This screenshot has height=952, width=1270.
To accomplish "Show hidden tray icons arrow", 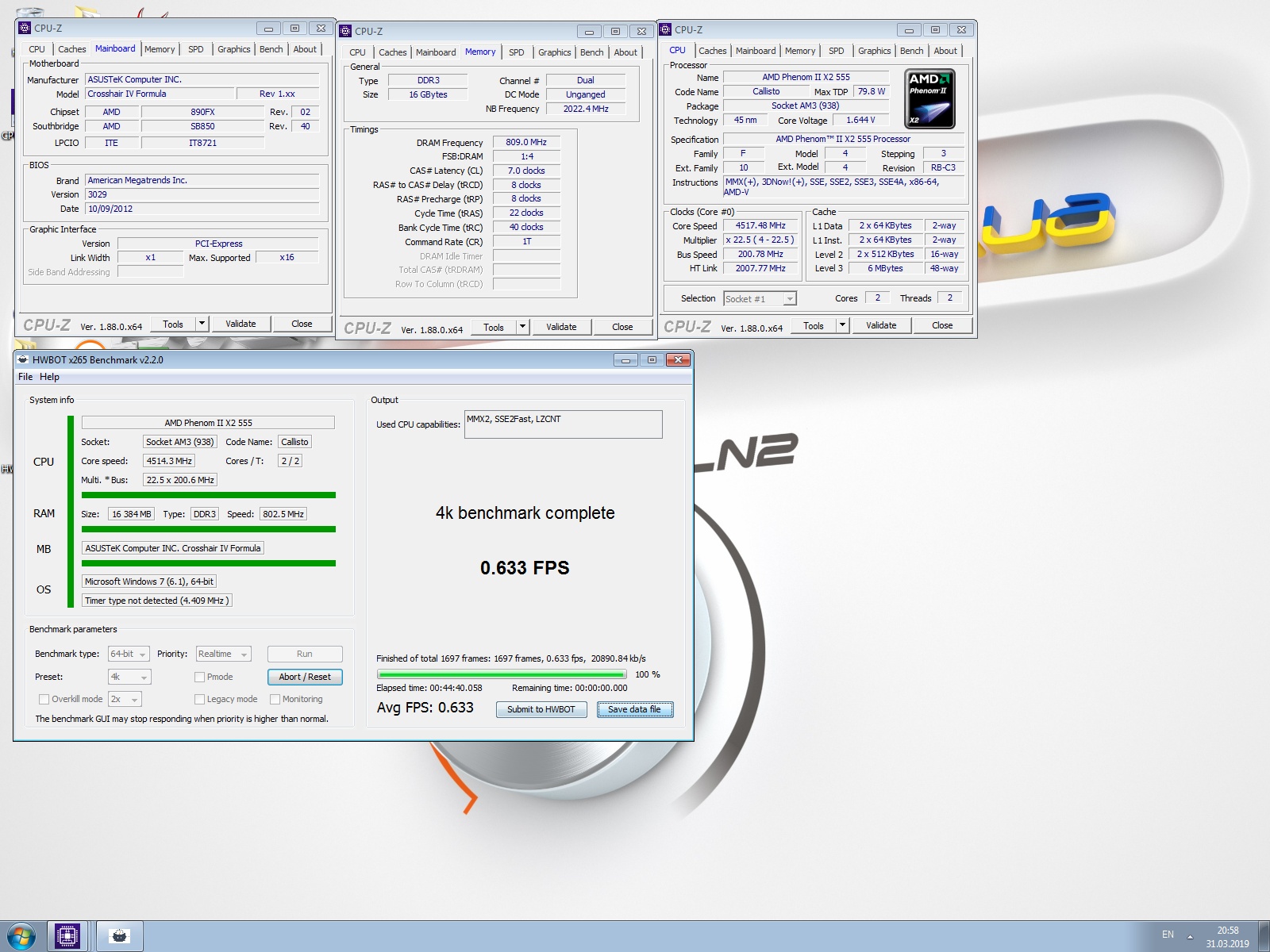I will pyautogui.click(x=1190, y=937).
